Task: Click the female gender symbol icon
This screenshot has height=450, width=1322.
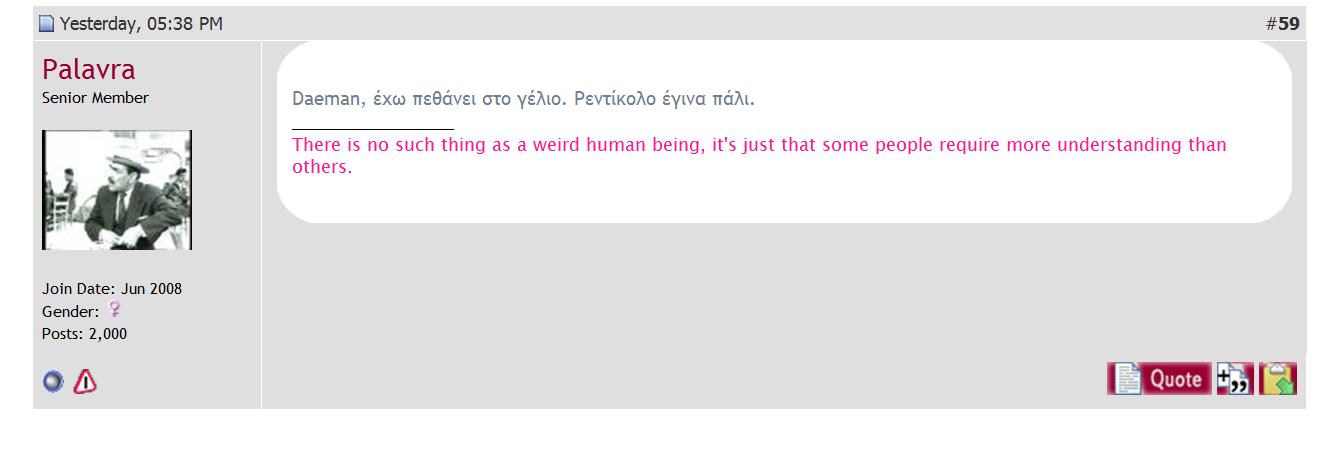Action: pos(113,310)
